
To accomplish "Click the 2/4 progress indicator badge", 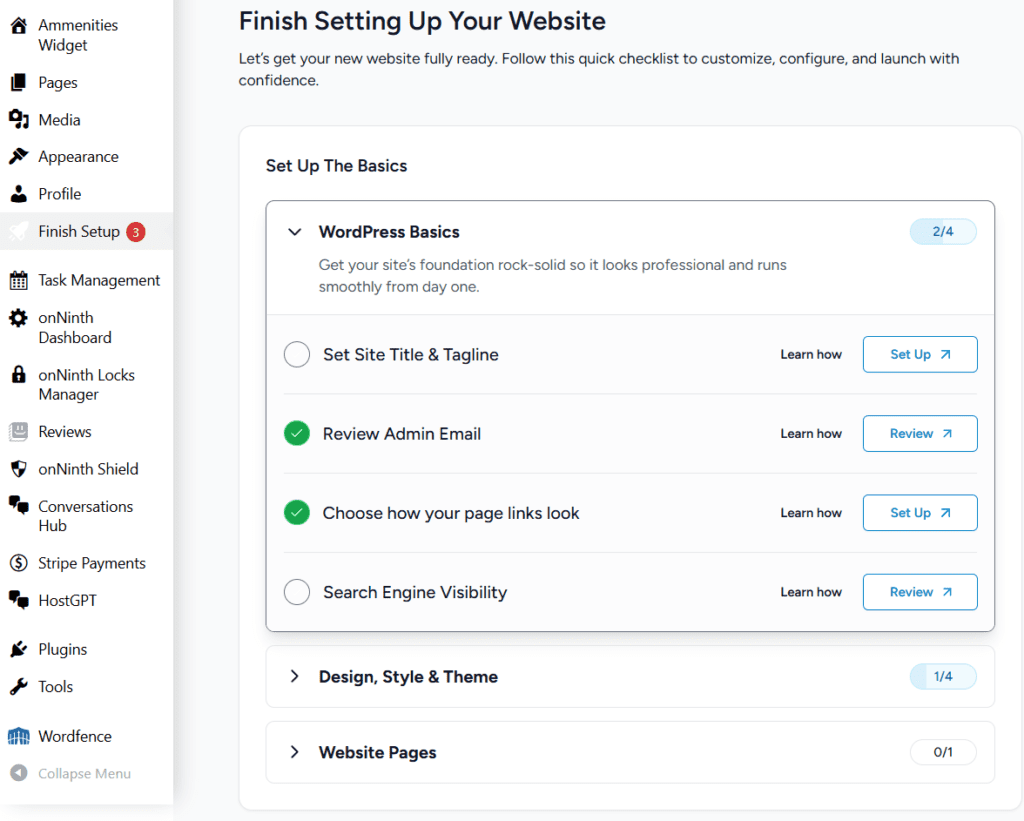I will point(942,232).
